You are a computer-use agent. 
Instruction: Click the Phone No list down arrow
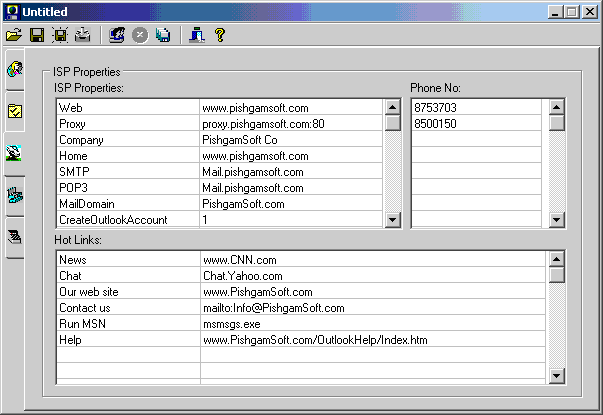pos(556,220)
